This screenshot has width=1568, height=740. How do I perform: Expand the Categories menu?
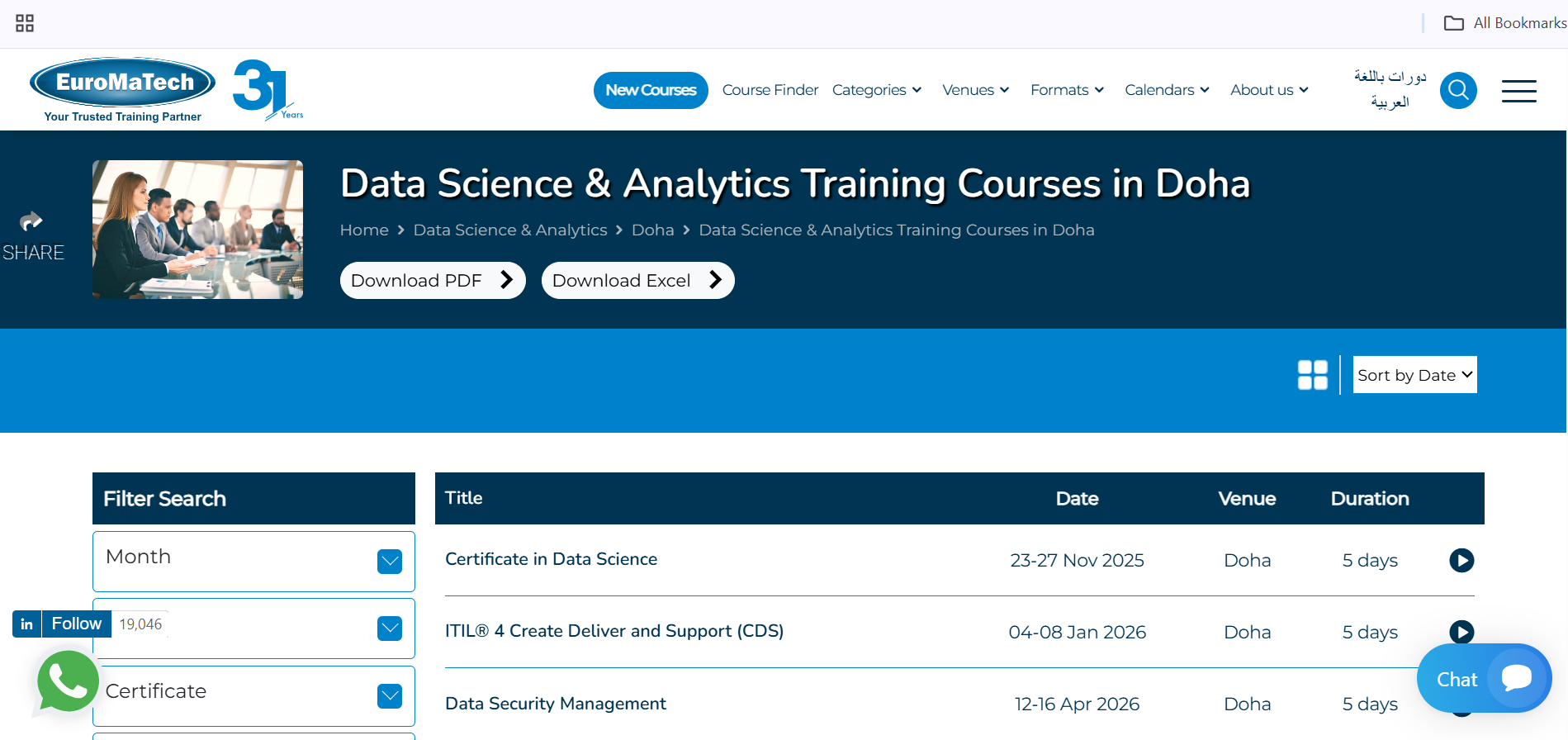pyautogui.click(x=877, y=90)
